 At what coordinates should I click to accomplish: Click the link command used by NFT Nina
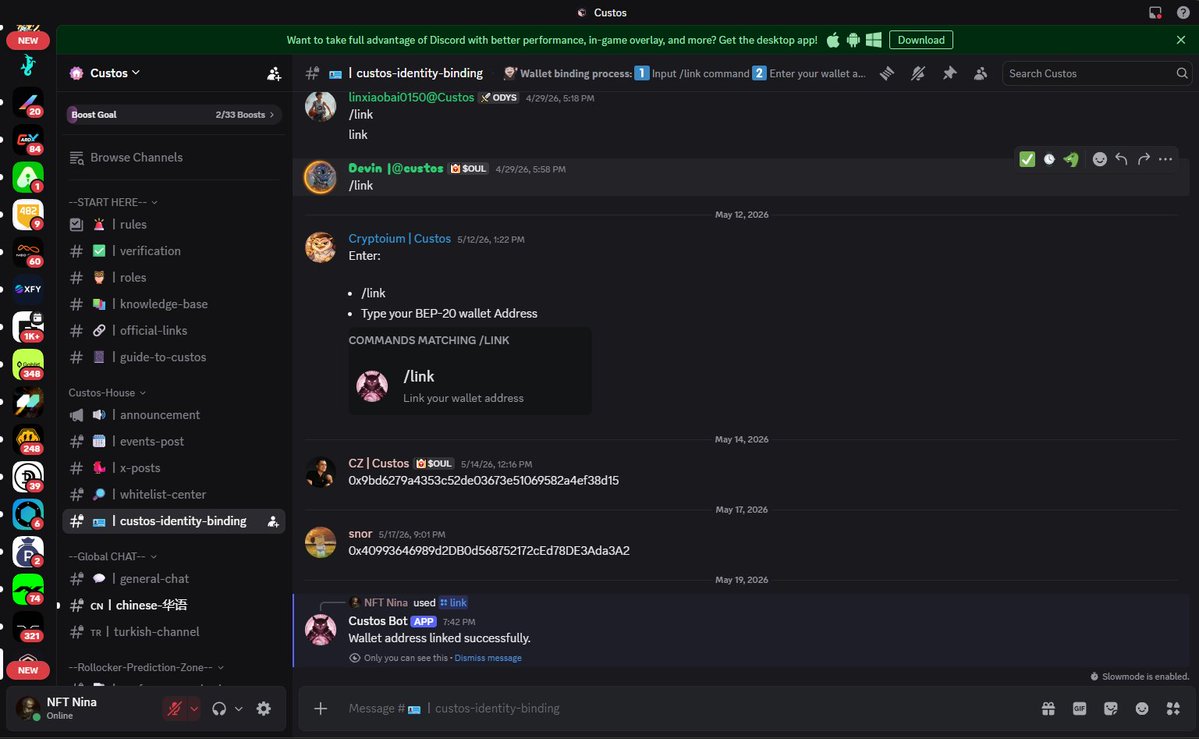click(453, 603)
